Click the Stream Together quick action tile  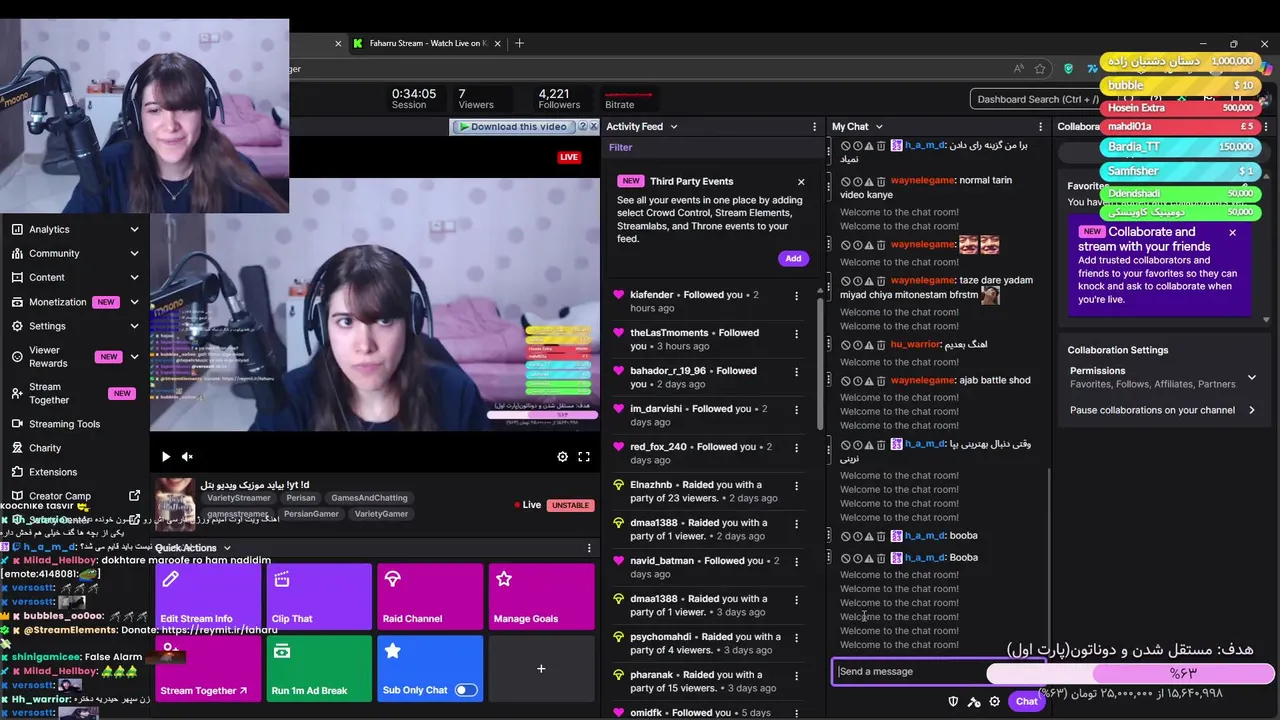pos(208,668)
